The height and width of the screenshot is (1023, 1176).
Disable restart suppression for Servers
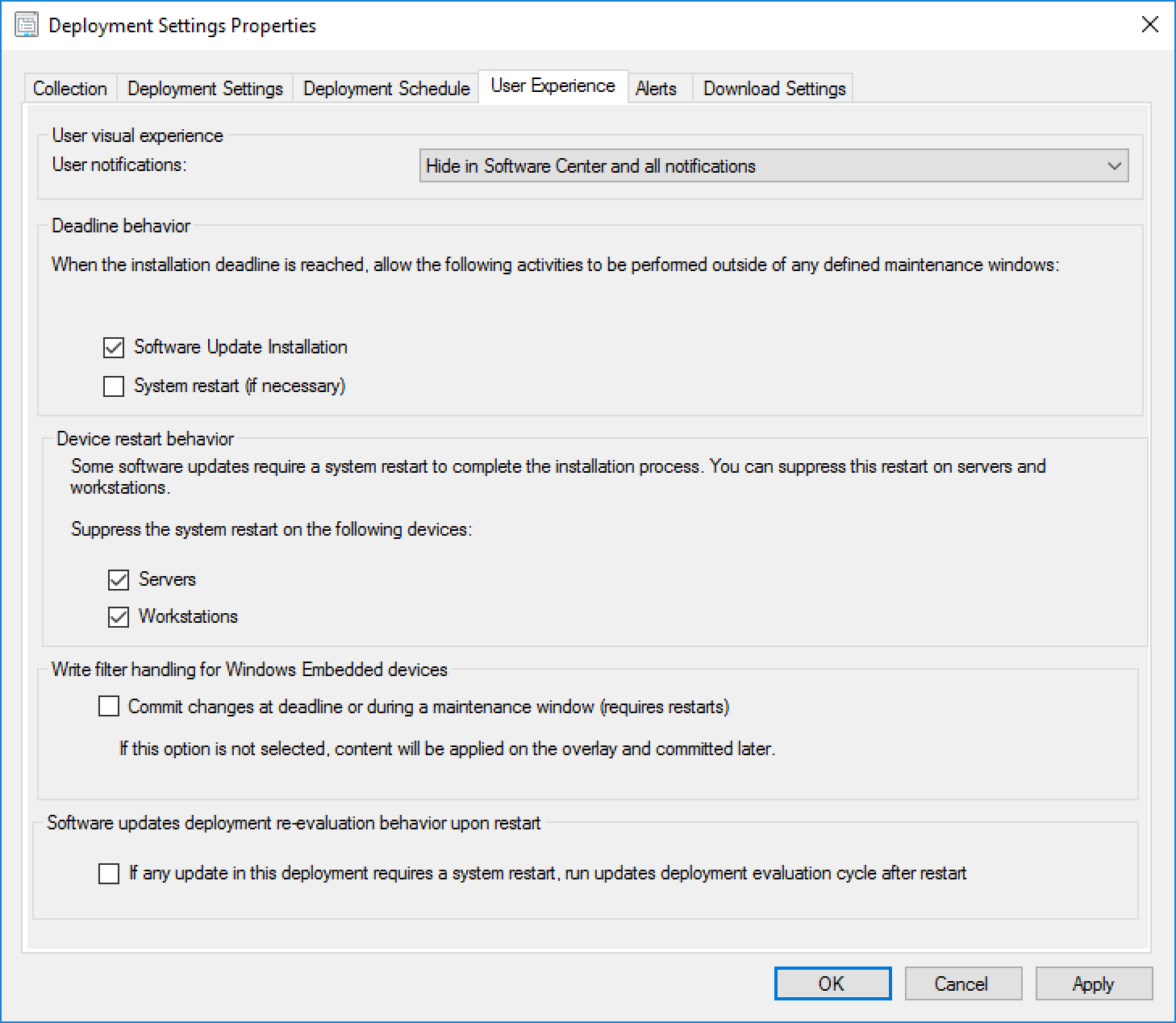click(119, 578)
